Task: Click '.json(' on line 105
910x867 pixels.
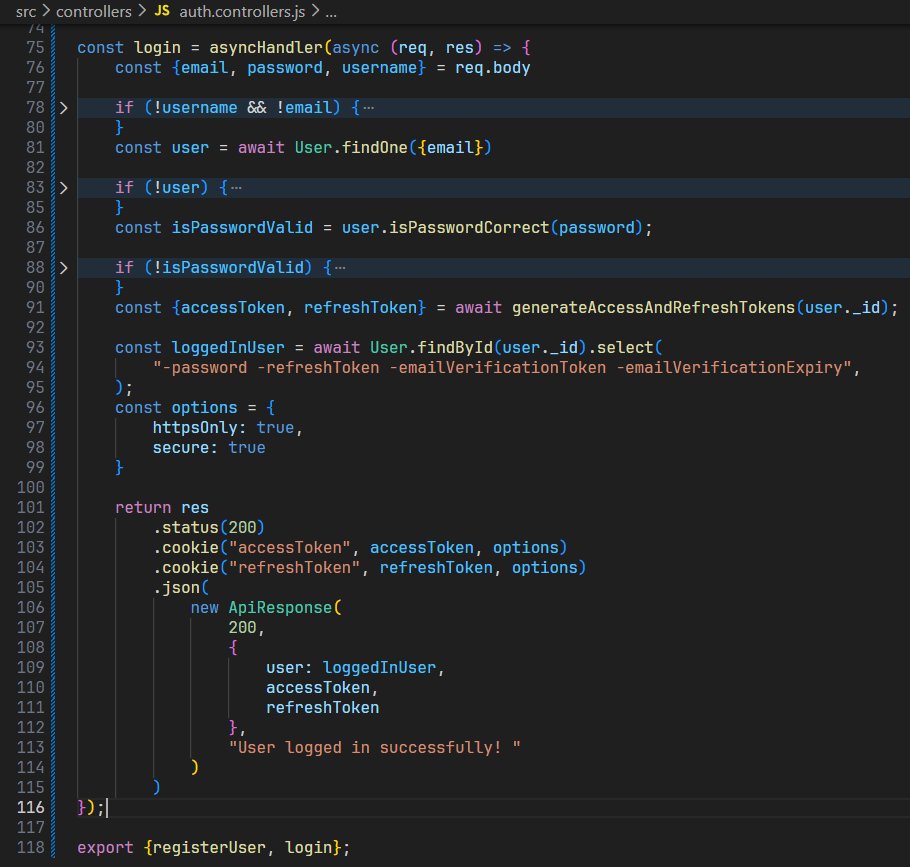Action: click(x=180, y=588)
